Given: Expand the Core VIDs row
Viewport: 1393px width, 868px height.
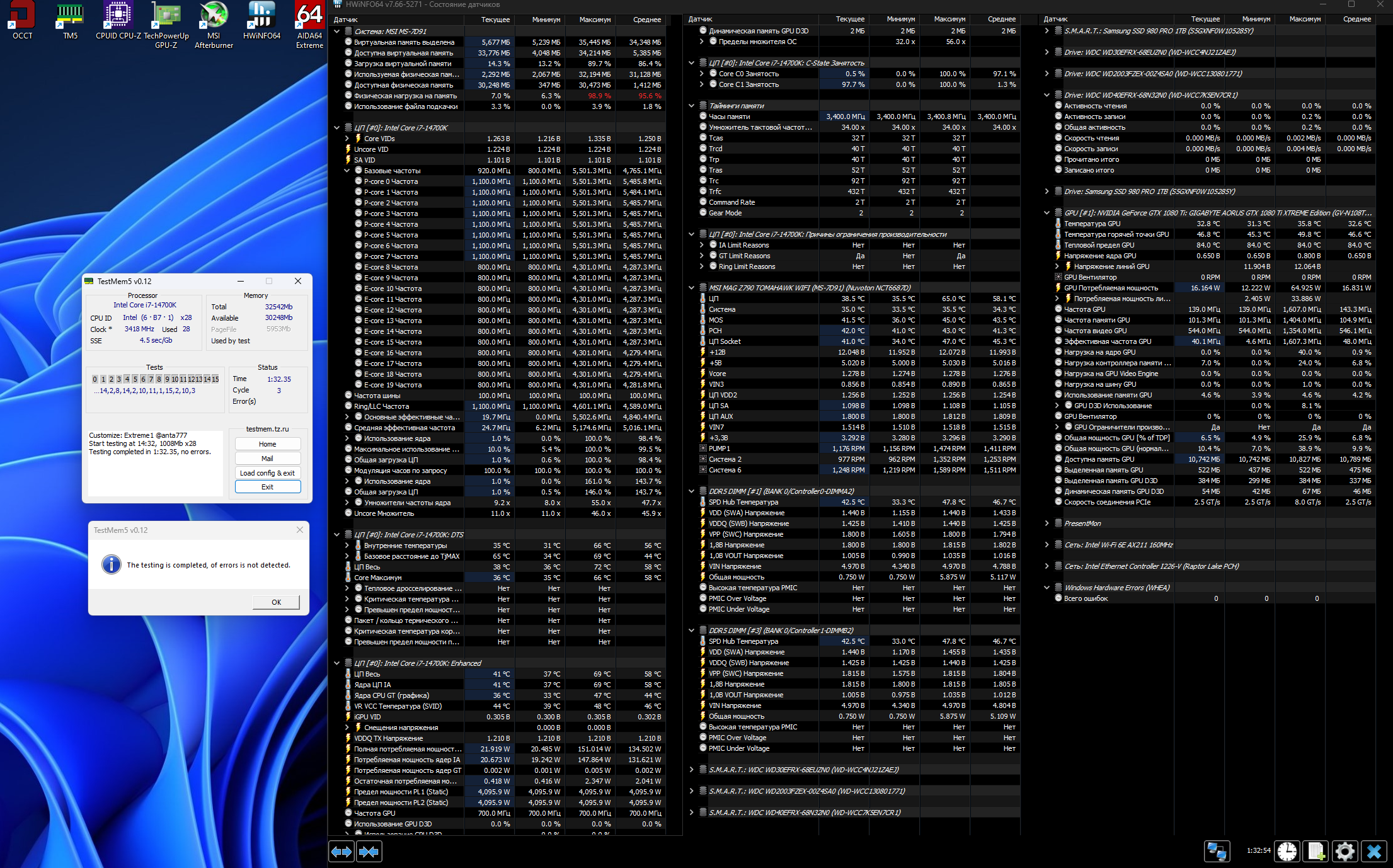Looking at the screenshot, I should point(347,139).
